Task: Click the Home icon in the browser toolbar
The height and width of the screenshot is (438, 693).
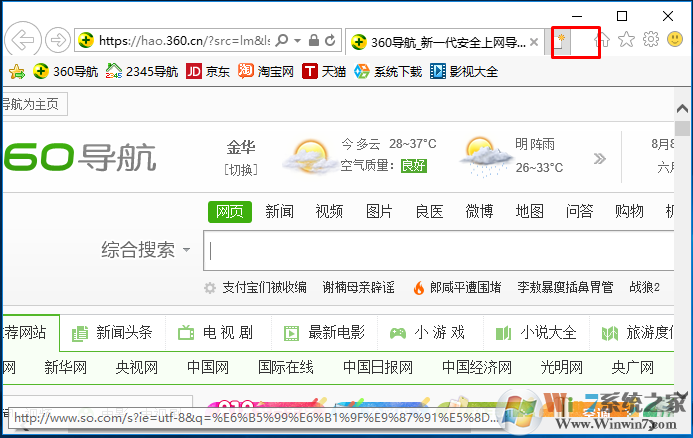Action: click(602, 40)
